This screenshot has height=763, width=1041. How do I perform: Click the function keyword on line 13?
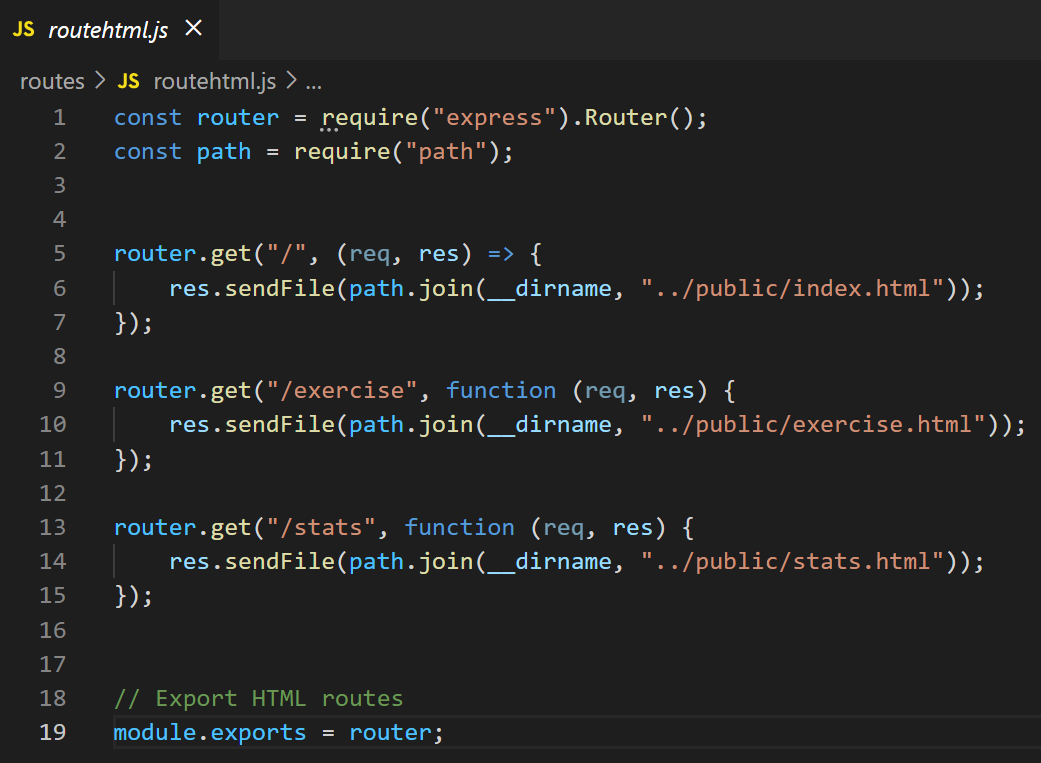459,527
